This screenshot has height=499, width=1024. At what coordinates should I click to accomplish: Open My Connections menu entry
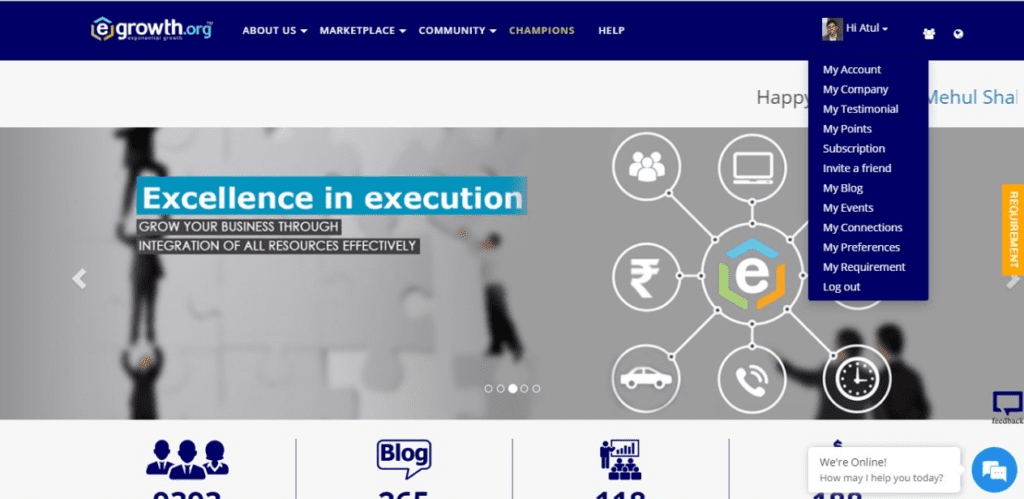[x=862, y=227]
